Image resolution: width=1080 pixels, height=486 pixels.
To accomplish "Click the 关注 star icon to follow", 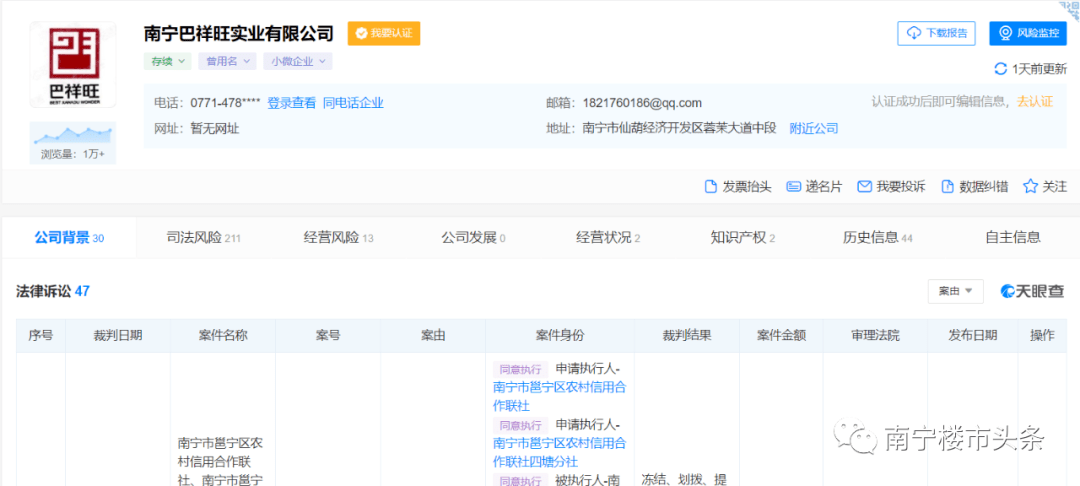I will (1030, 187).
